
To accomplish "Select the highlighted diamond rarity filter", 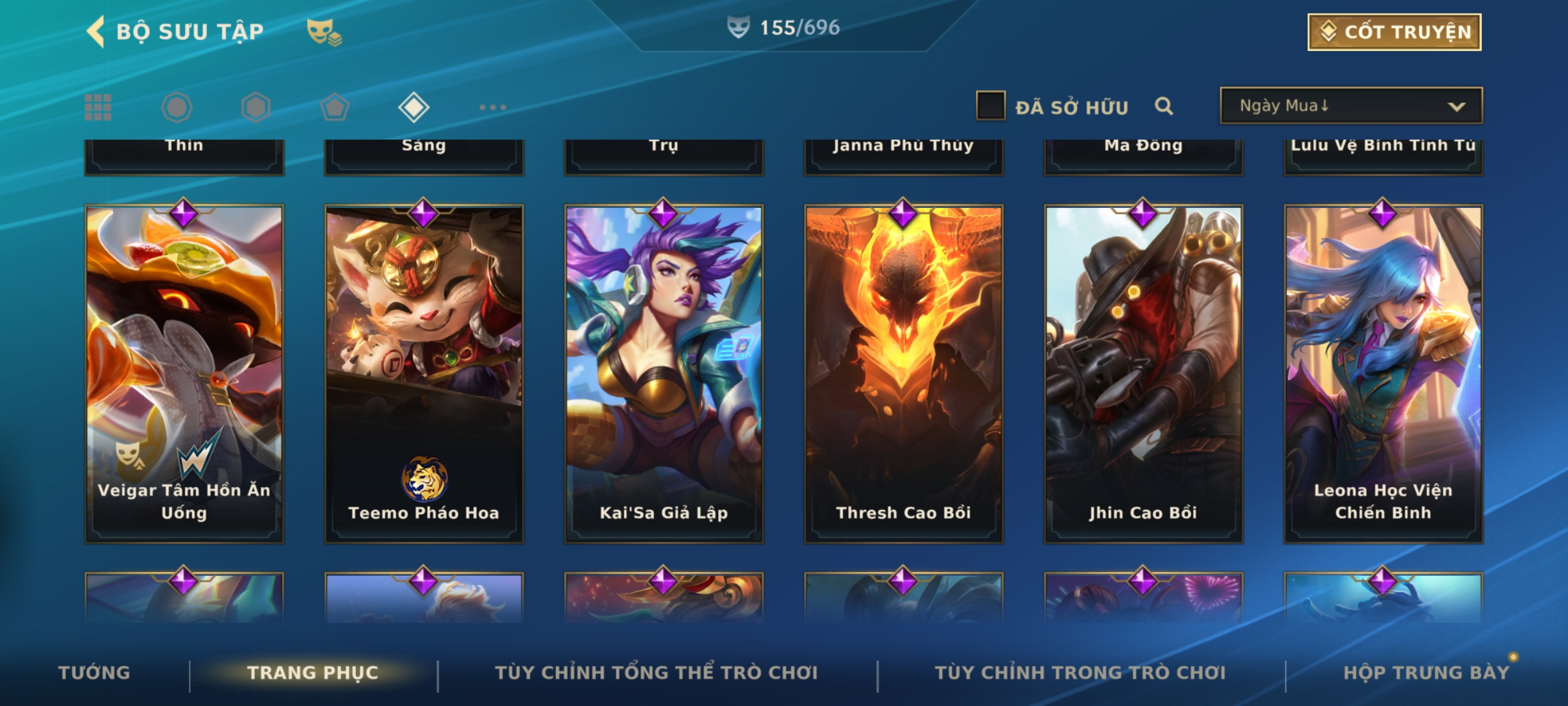I will [414, 107].
